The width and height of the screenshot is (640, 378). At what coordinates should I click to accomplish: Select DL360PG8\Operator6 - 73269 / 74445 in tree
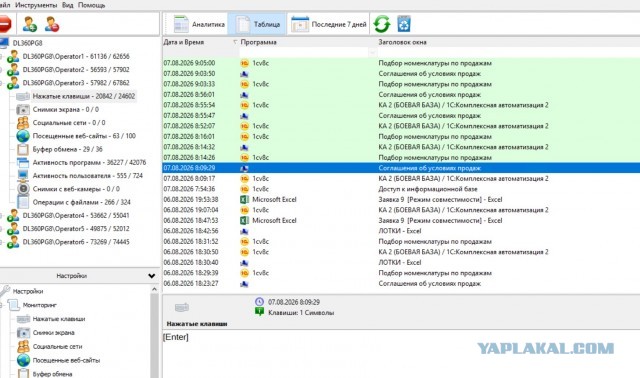tap(76, 242)
